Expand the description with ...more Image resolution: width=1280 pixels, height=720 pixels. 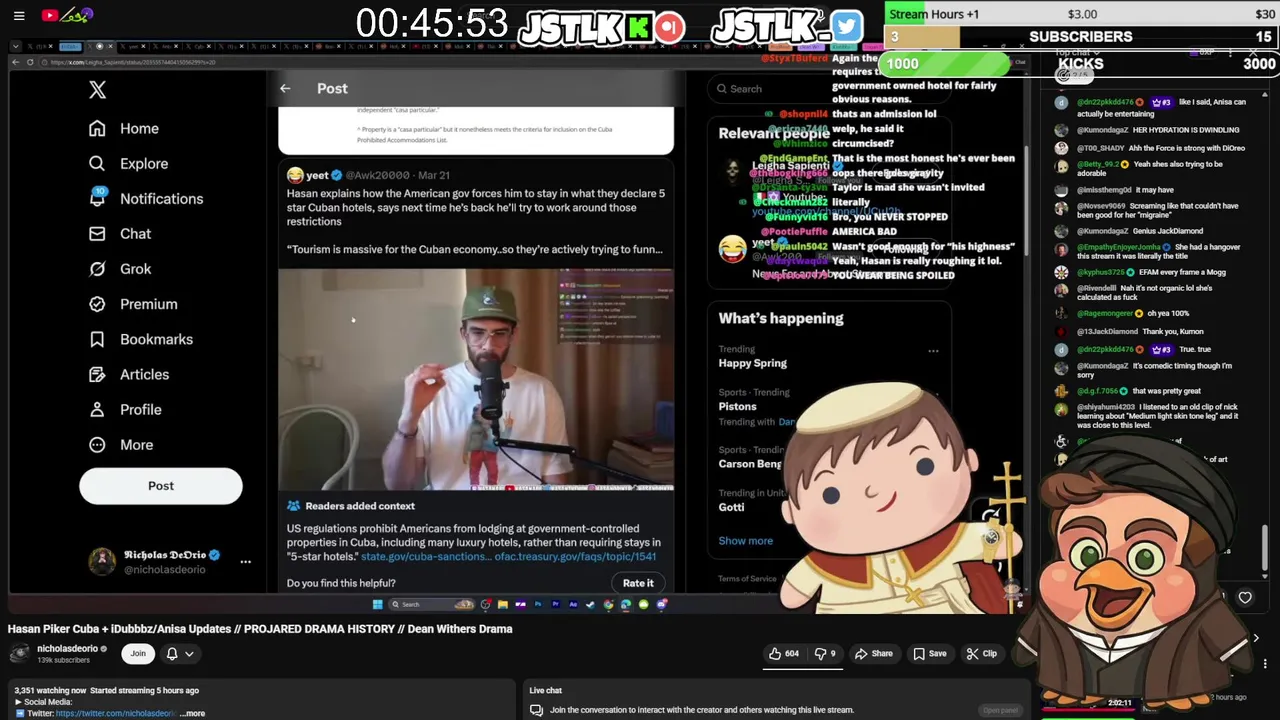(194, 713)
